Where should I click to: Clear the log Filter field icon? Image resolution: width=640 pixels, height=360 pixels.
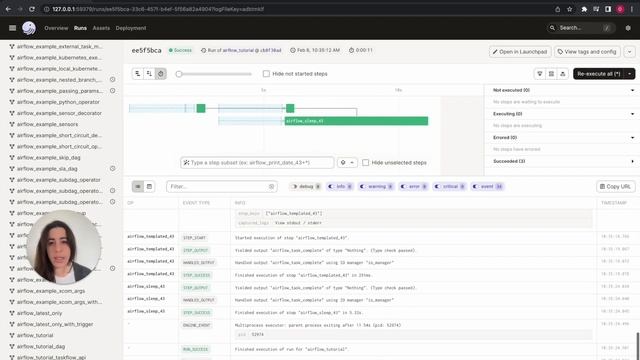[271, 187]
